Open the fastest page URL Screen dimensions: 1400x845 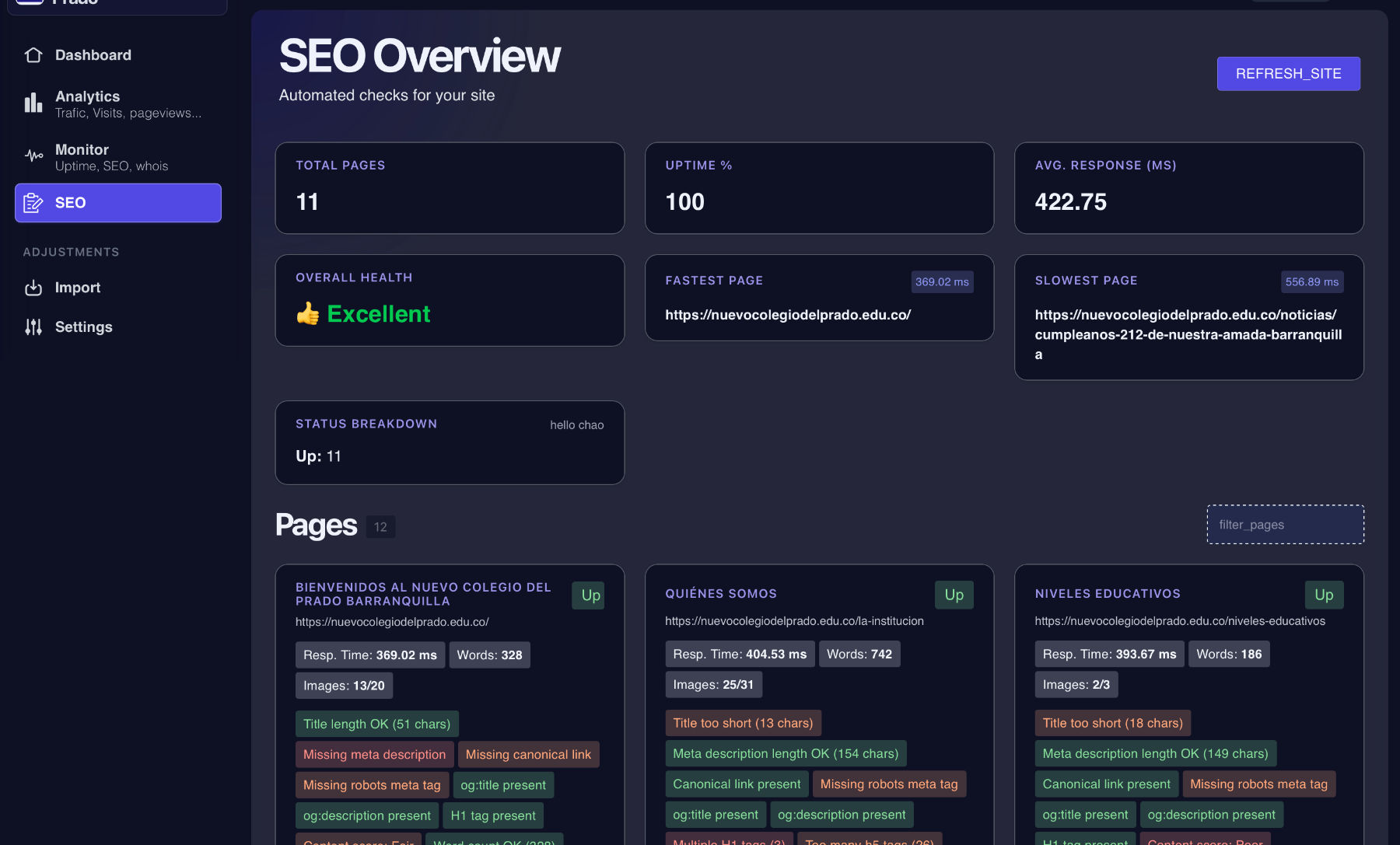(788, 315)
